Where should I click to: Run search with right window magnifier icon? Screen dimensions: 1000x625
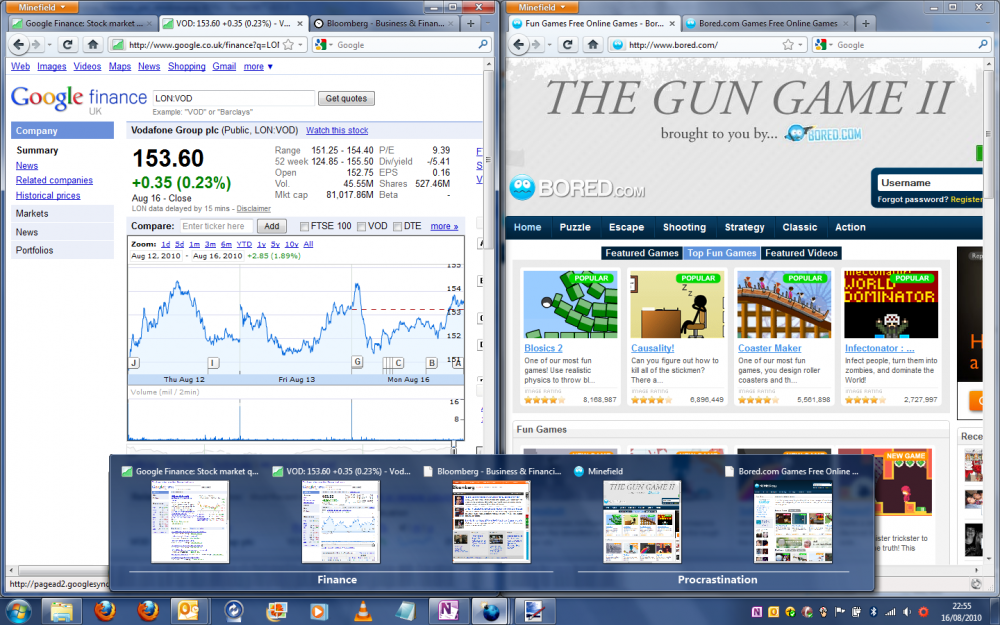pyautogui.click(x=983, y=45)
